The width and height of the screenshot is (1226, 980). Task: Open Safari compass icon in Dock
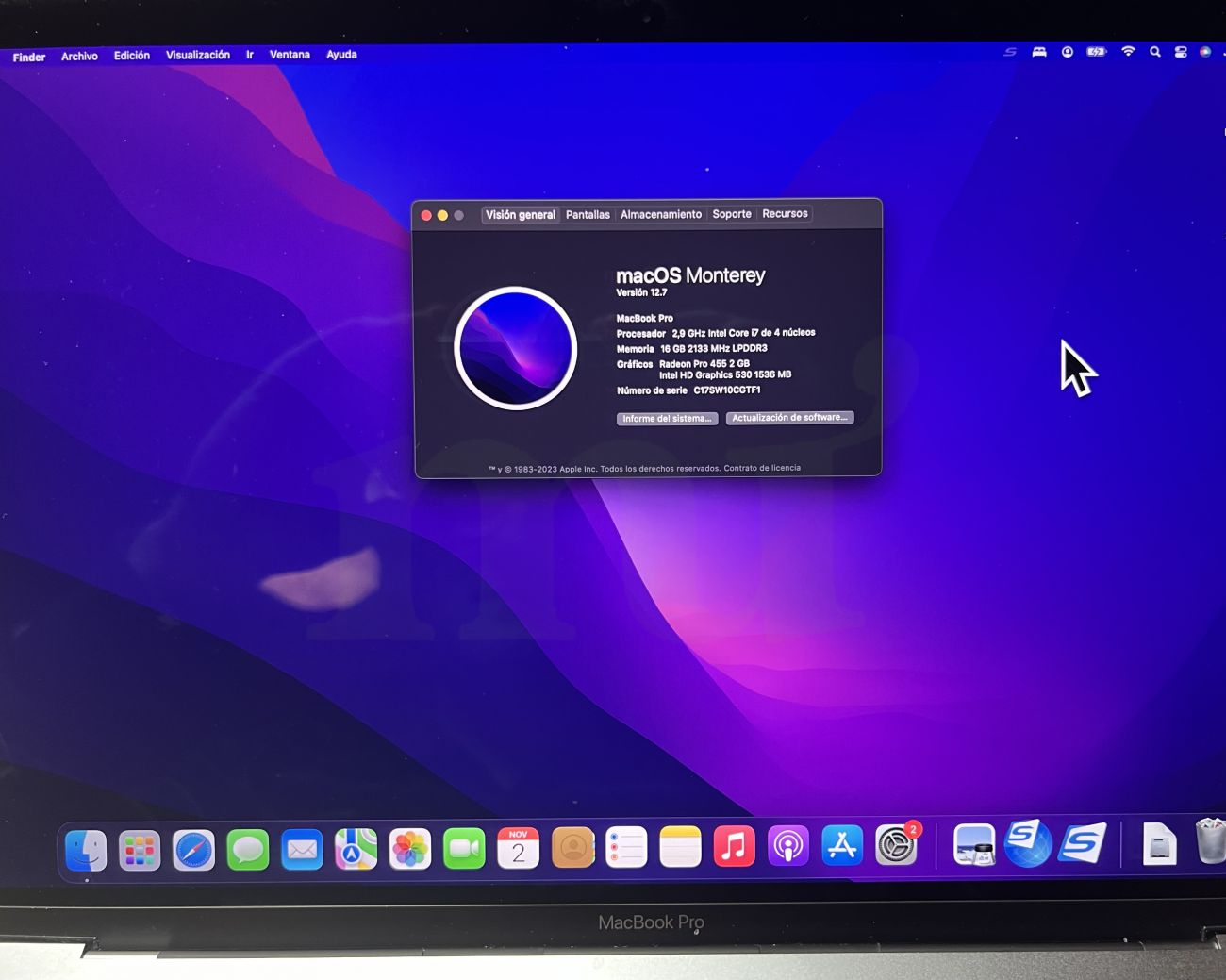[193, 850]
